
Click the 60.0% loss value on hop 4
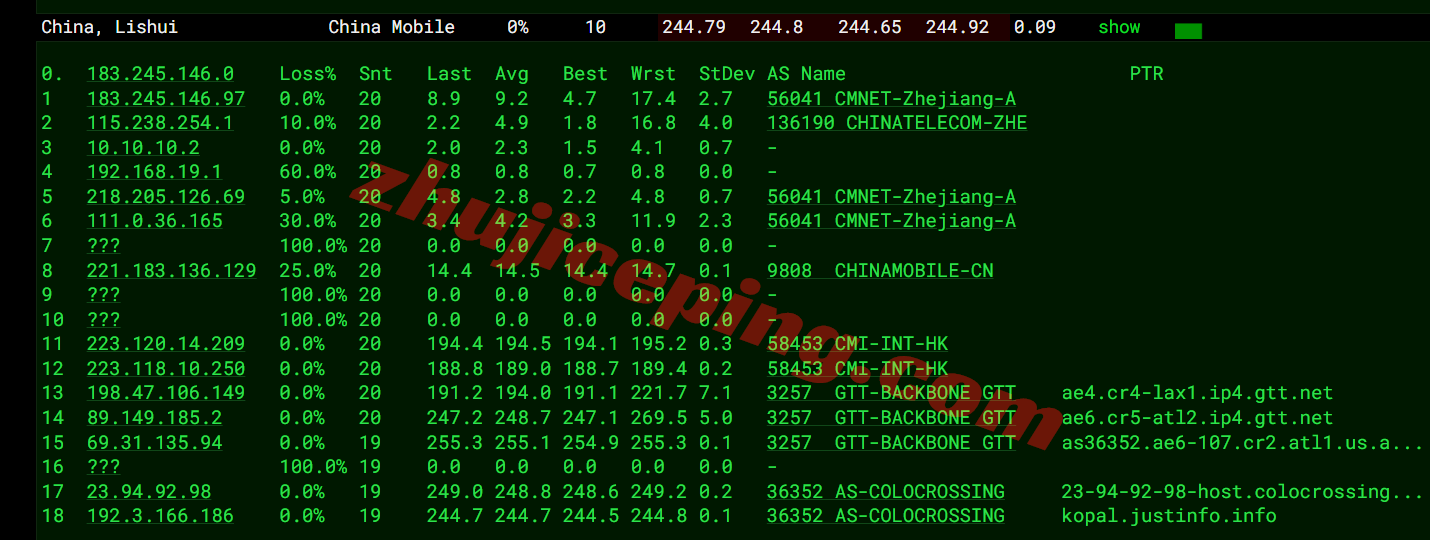pos(308,172)
